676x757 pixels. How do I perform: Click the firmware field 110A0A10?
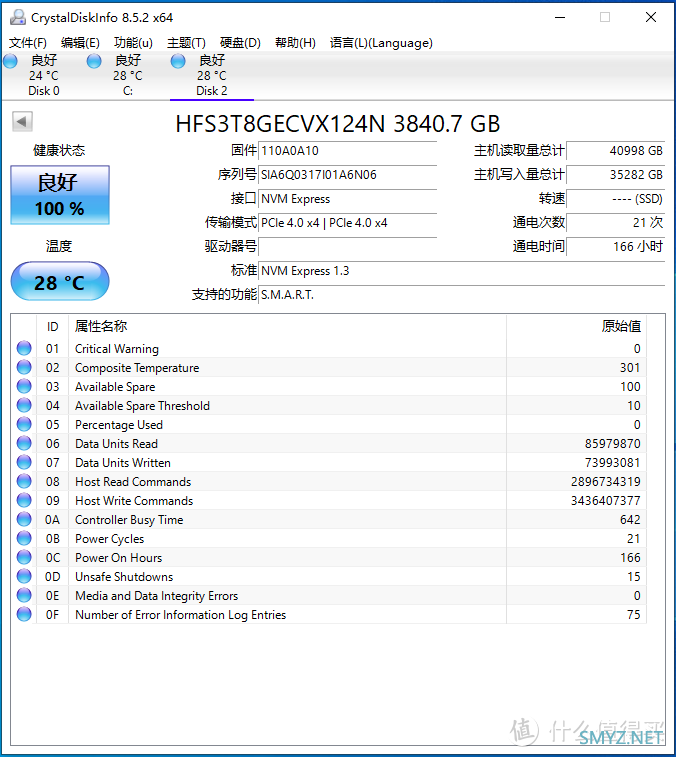[x=348, y=151]
